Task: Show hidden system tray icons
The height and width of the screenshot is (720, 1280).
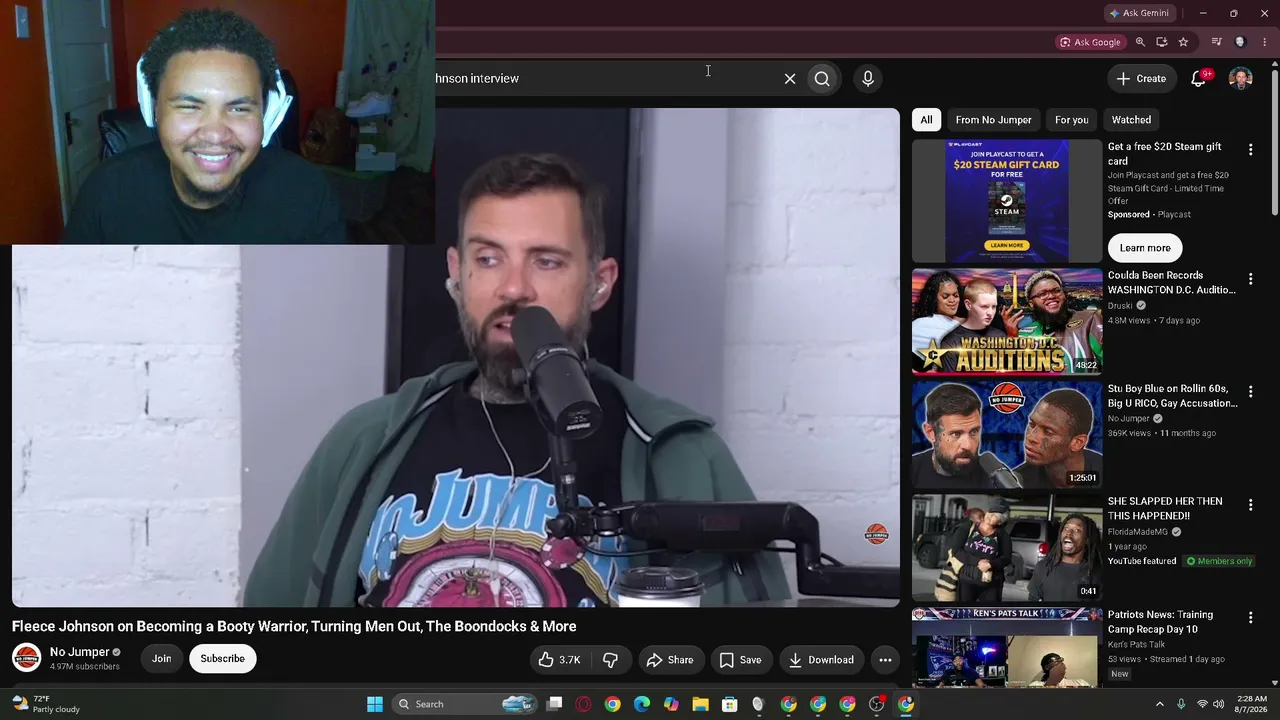Action: (x=1160, y=704)
